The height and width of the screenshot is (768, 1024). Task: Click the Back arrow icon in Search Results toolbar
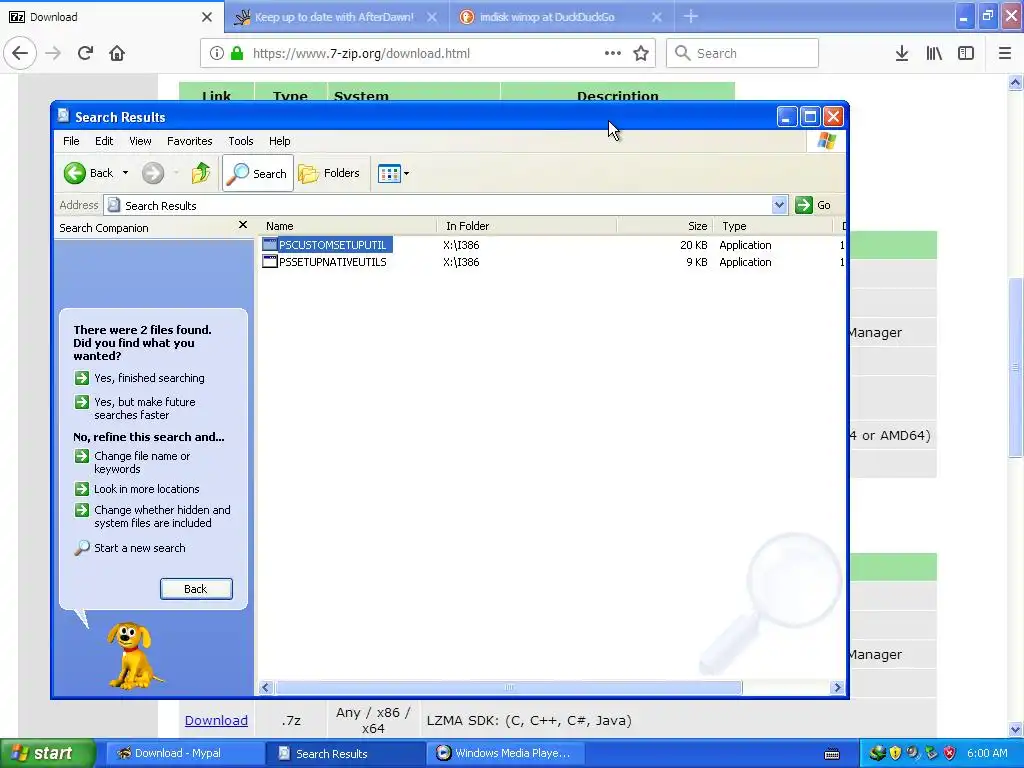pos(74,173)
